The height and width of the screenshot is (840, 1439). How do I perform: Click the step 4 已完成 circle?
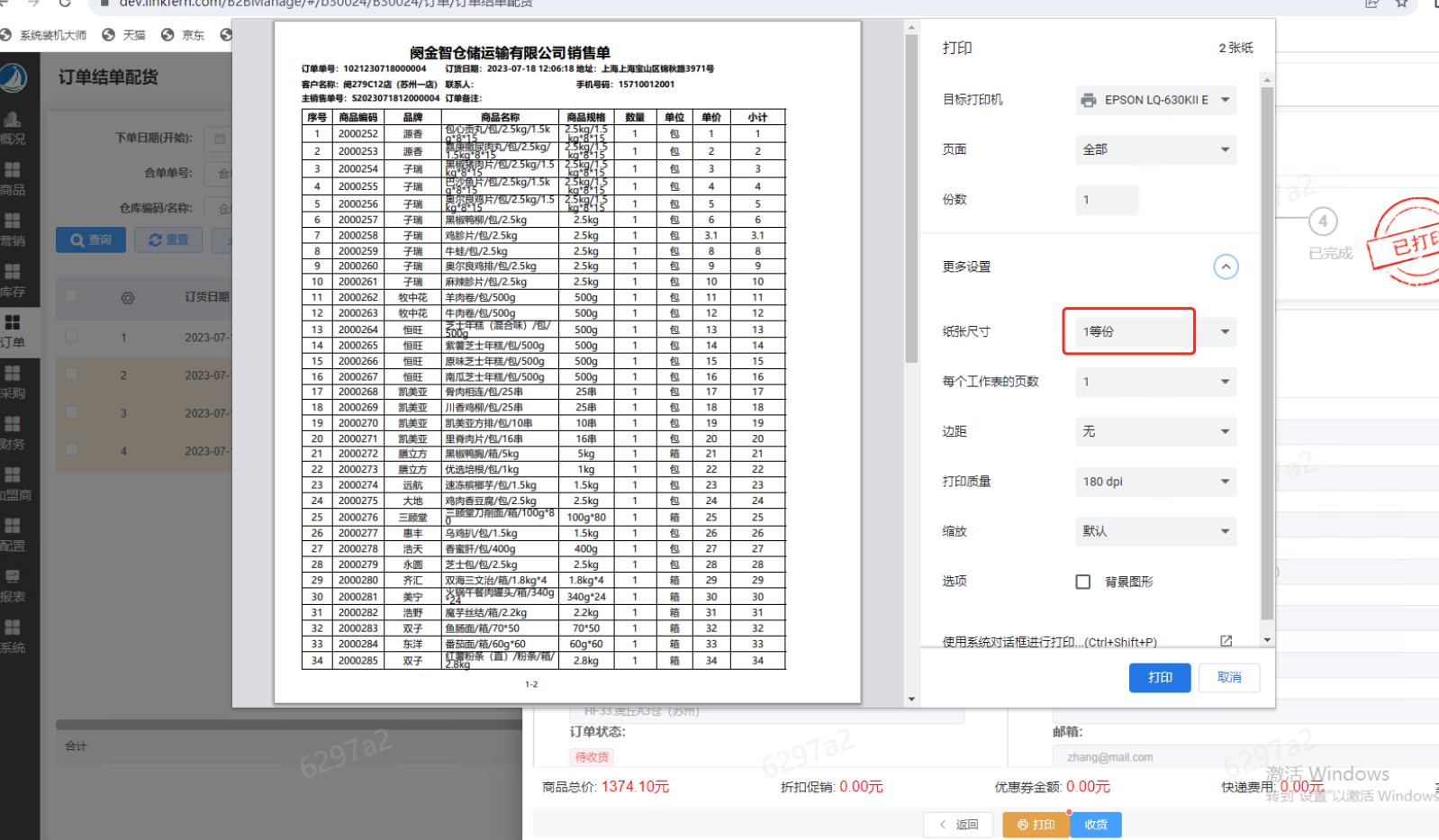click(1322, 221)
